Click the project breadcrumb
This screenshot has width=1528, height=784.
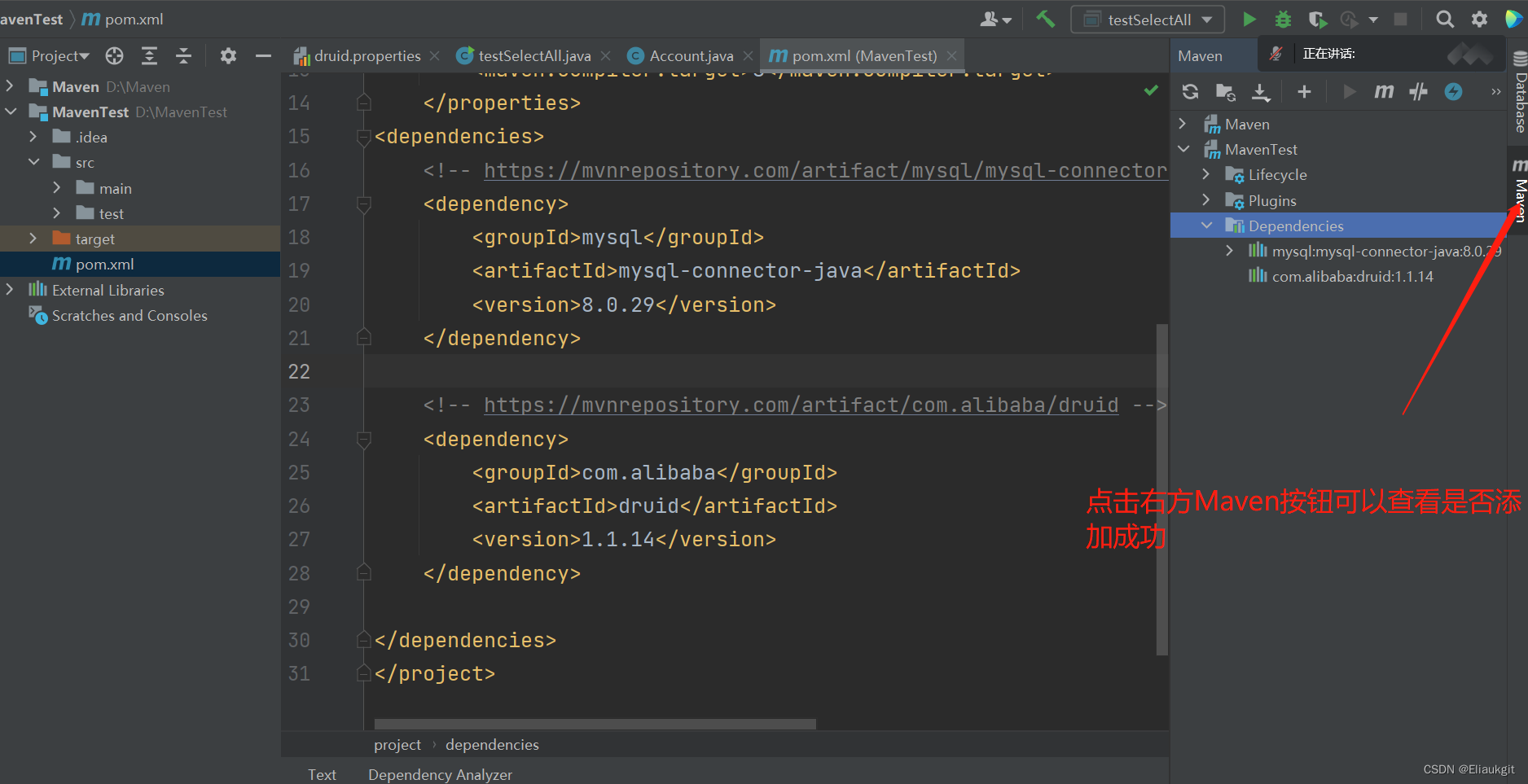tap(397, 744)
